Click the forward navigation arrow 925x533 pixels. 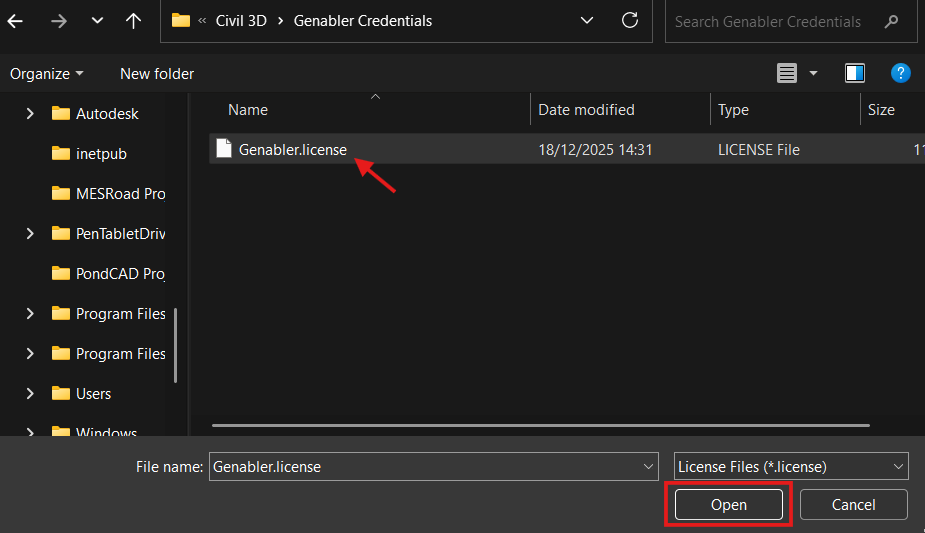(58, 21)
